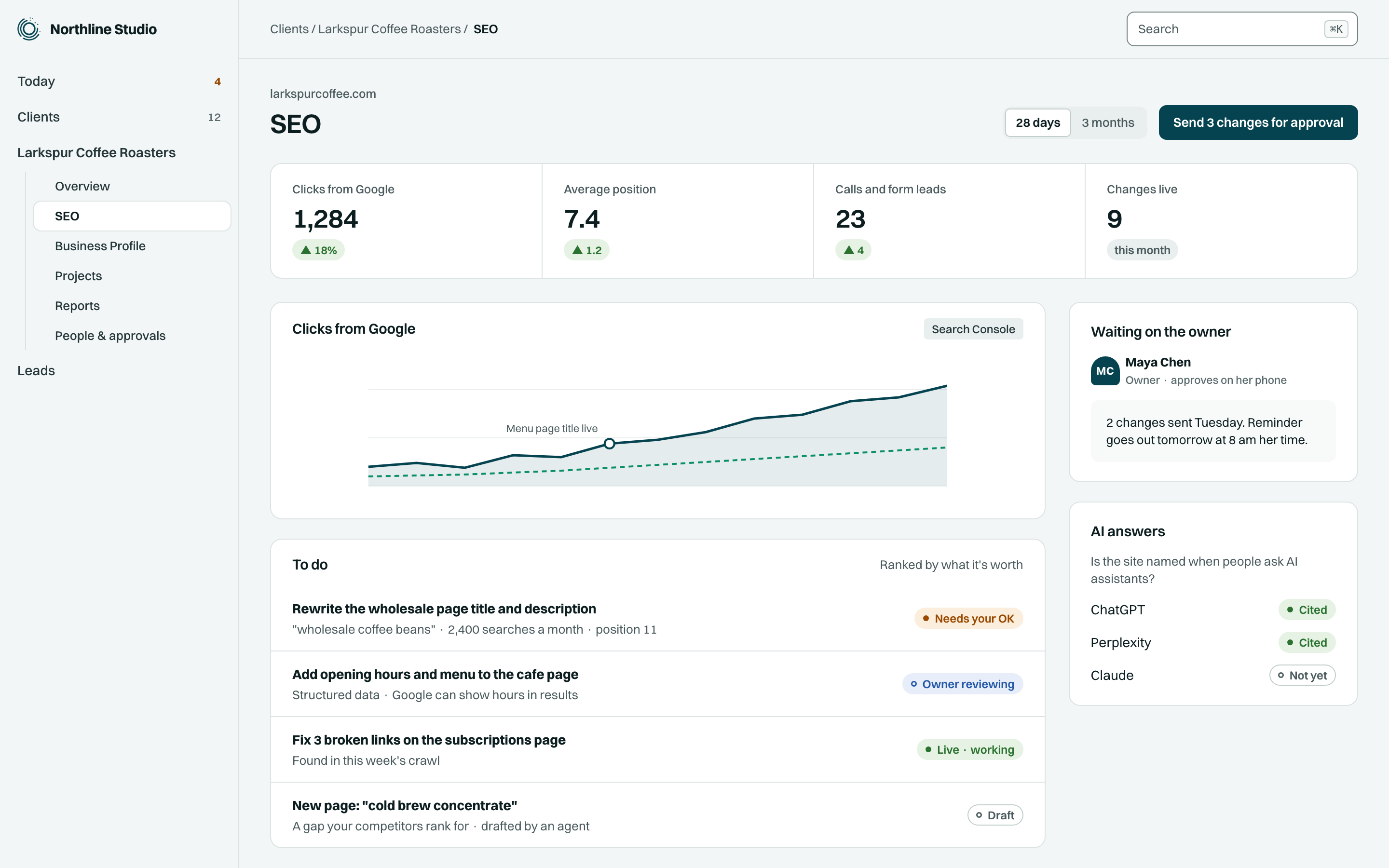
Task: Click the Perplexity row label
Action: [x=1120, y=642]
